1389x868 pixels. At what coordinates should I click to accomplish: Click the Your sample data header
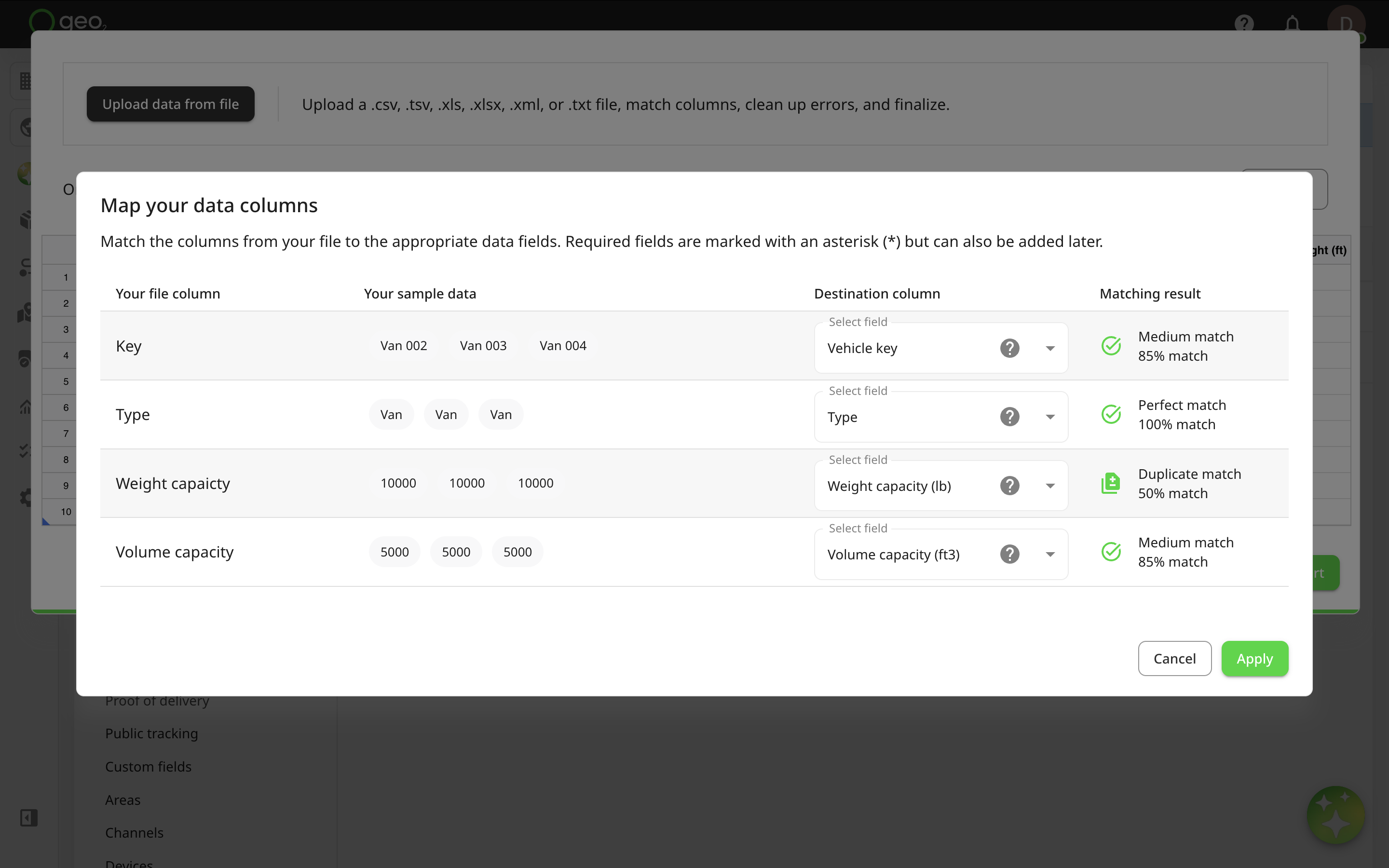point(420,293)
